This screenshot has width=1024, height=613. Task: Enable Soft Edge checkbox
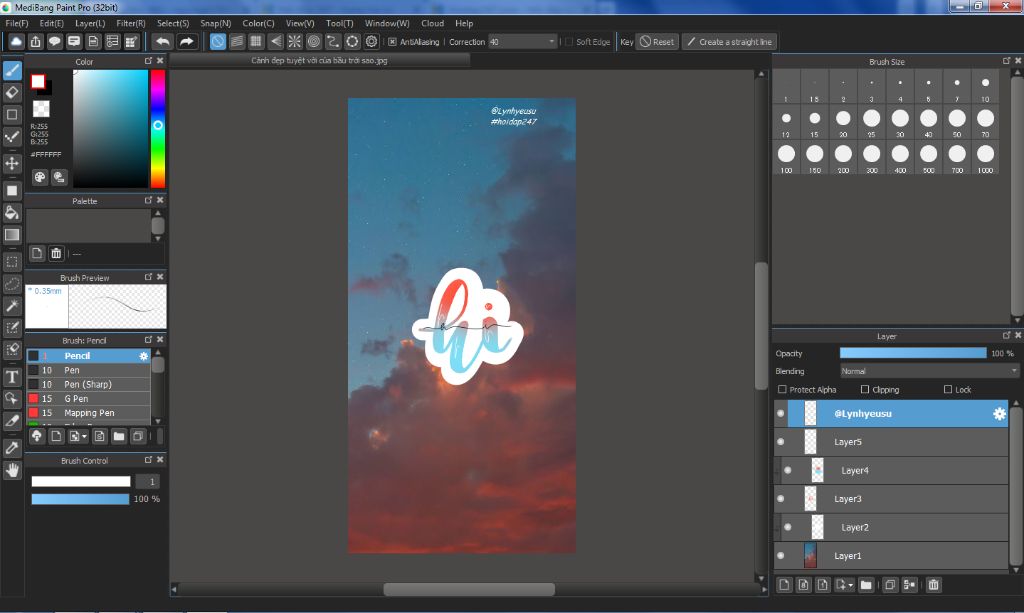click(569, 42)
